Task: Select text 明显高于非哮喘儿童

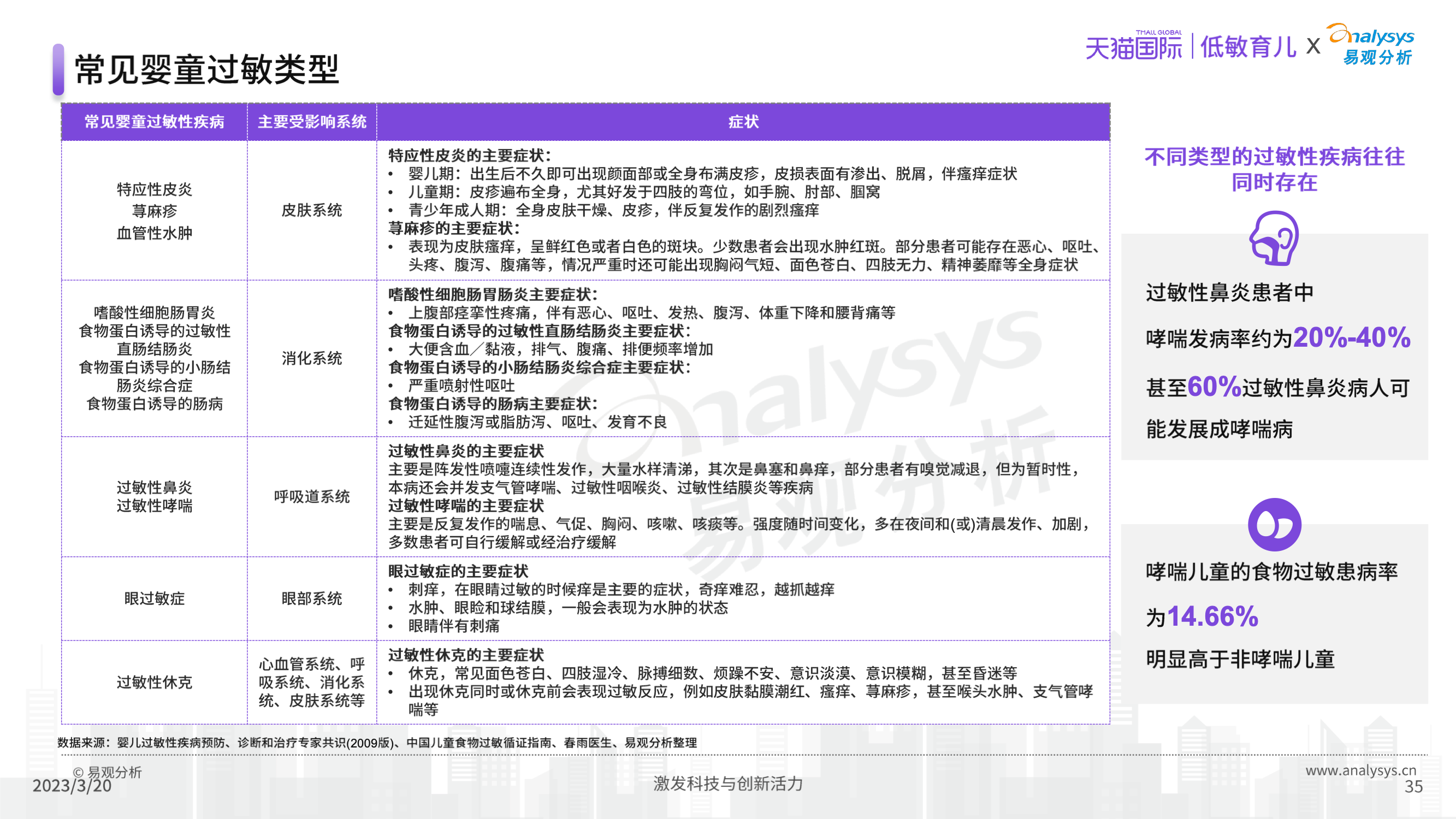Action: [1240, 659]
